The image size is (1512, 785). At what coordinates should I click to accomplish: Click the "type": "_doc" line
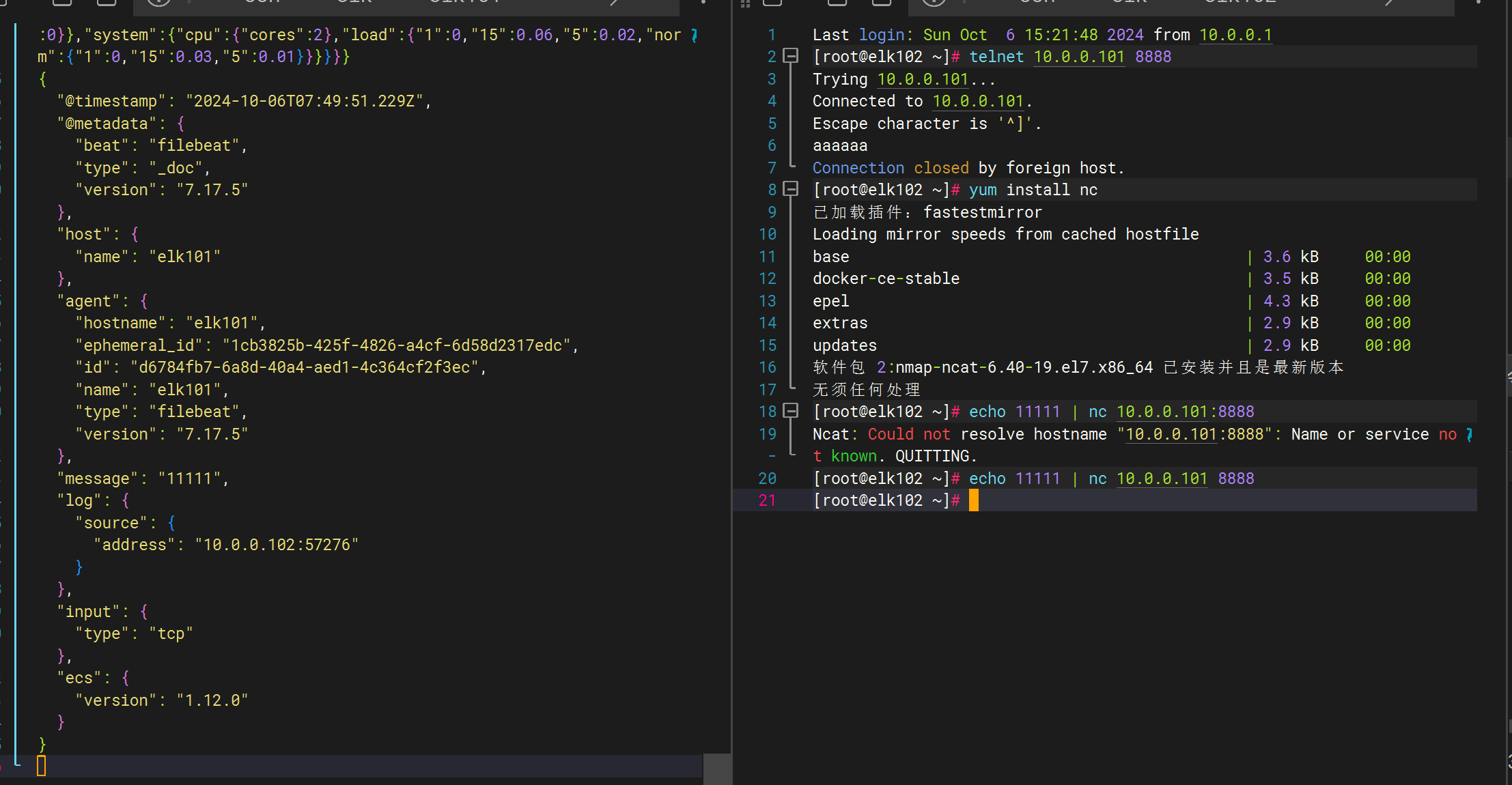tap(143, 168)
